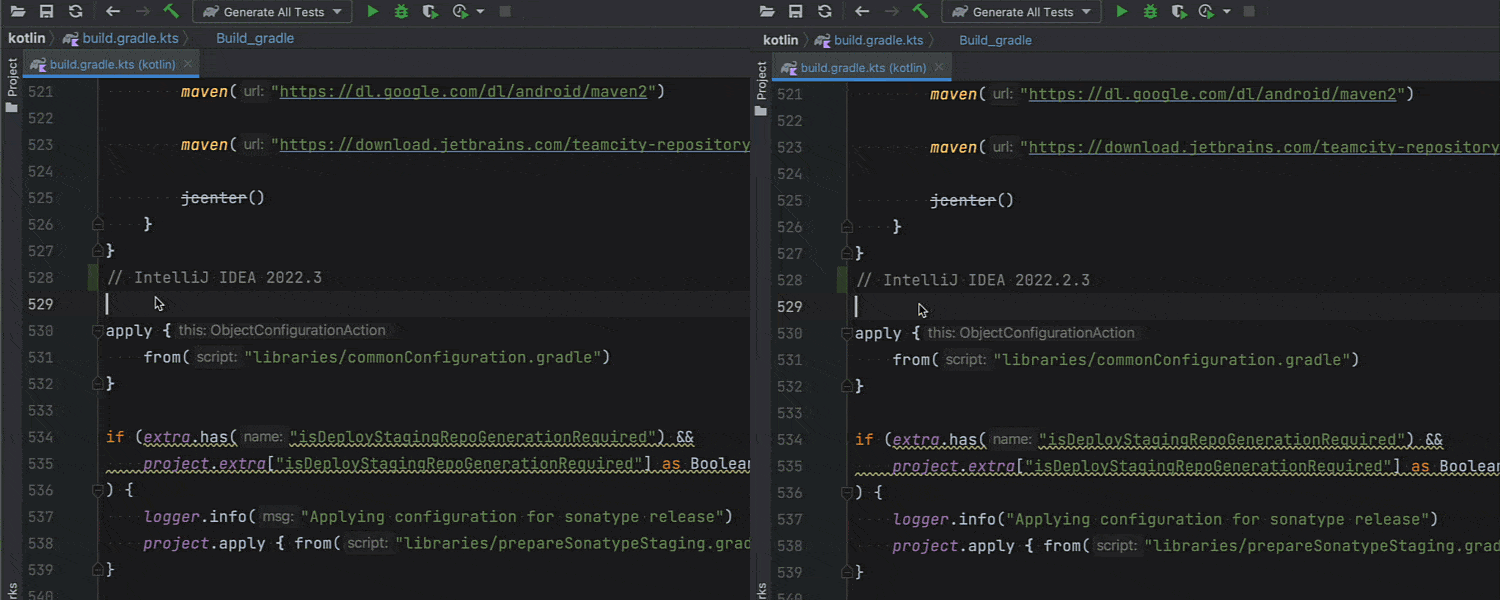Navigate back using the left arrow icon
Image resolution: width=1500 pixels, height=600 pixels.
click(115, 11)
